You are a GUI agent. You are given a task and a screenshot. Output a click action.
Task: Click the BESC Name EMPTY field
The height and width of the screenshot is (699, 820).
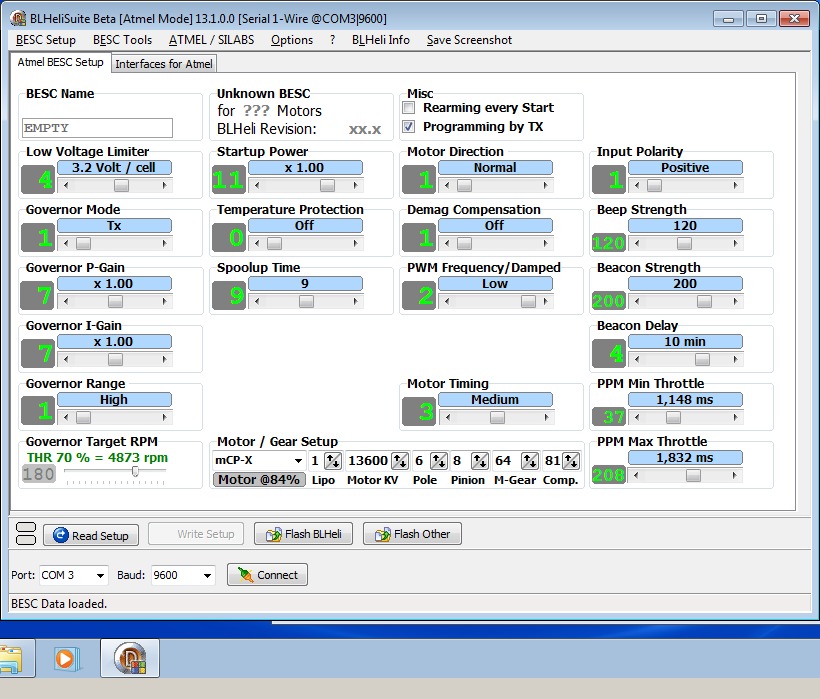coord(97,128)
